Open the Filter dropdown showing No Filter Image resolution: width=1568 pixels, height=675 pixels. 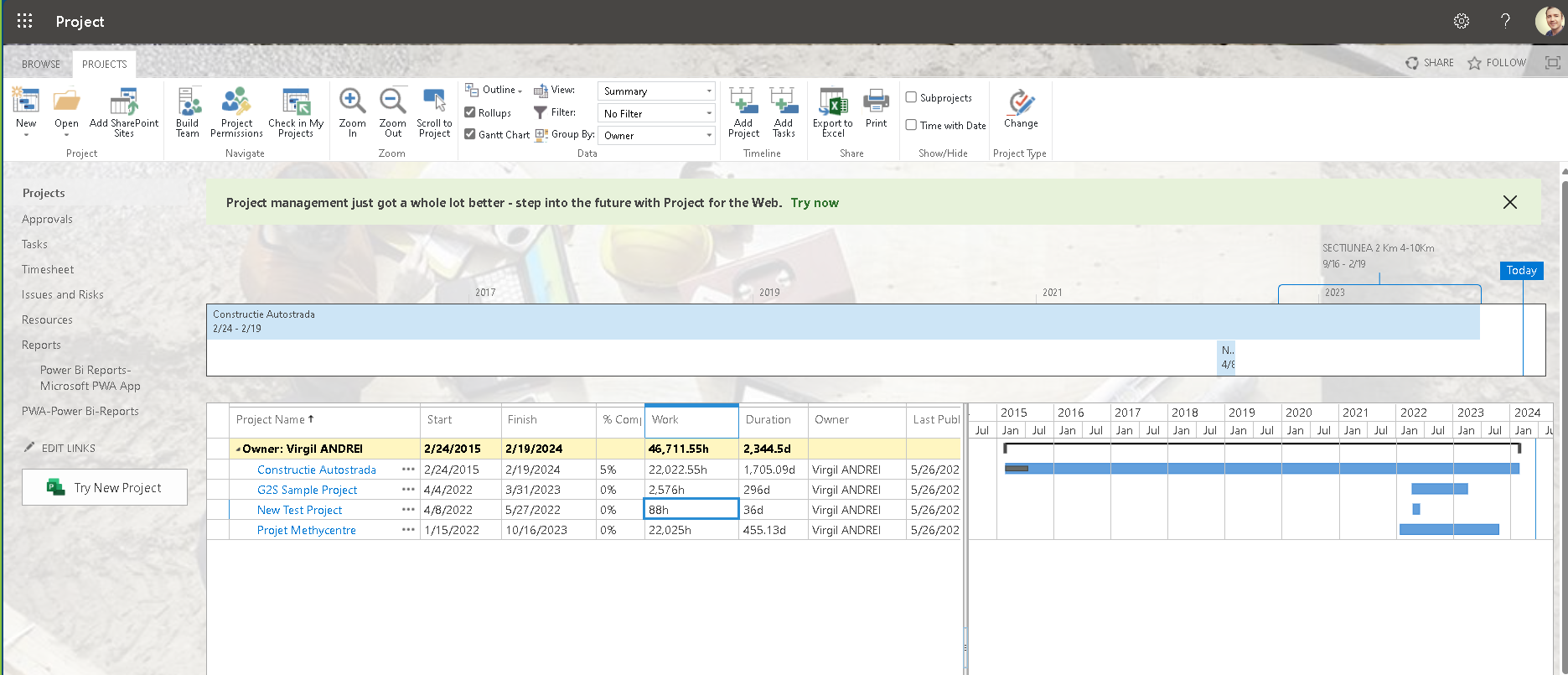tap(655, 113)
